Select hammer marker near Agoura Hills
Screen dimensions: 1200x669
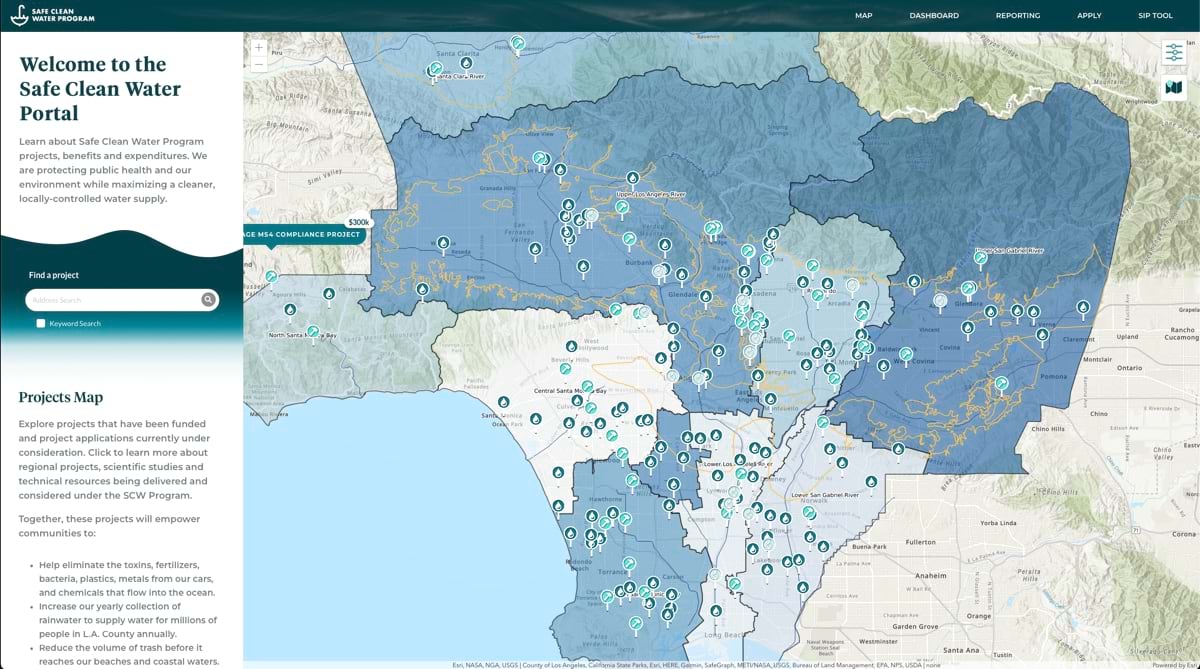271,278
